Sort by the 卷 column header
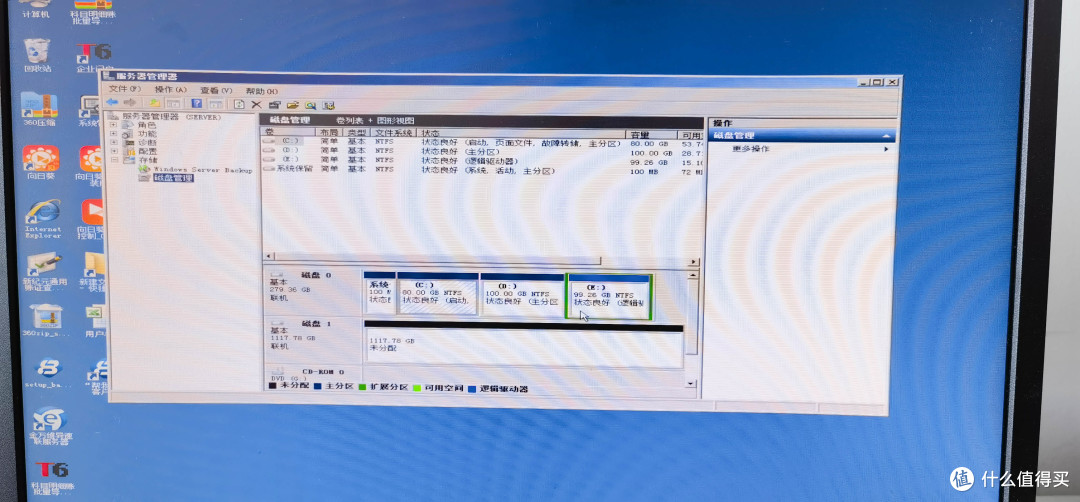Image resolution: width=1080 pixels, height=502 pixels. pyautogui.click(x=288, y=132)
